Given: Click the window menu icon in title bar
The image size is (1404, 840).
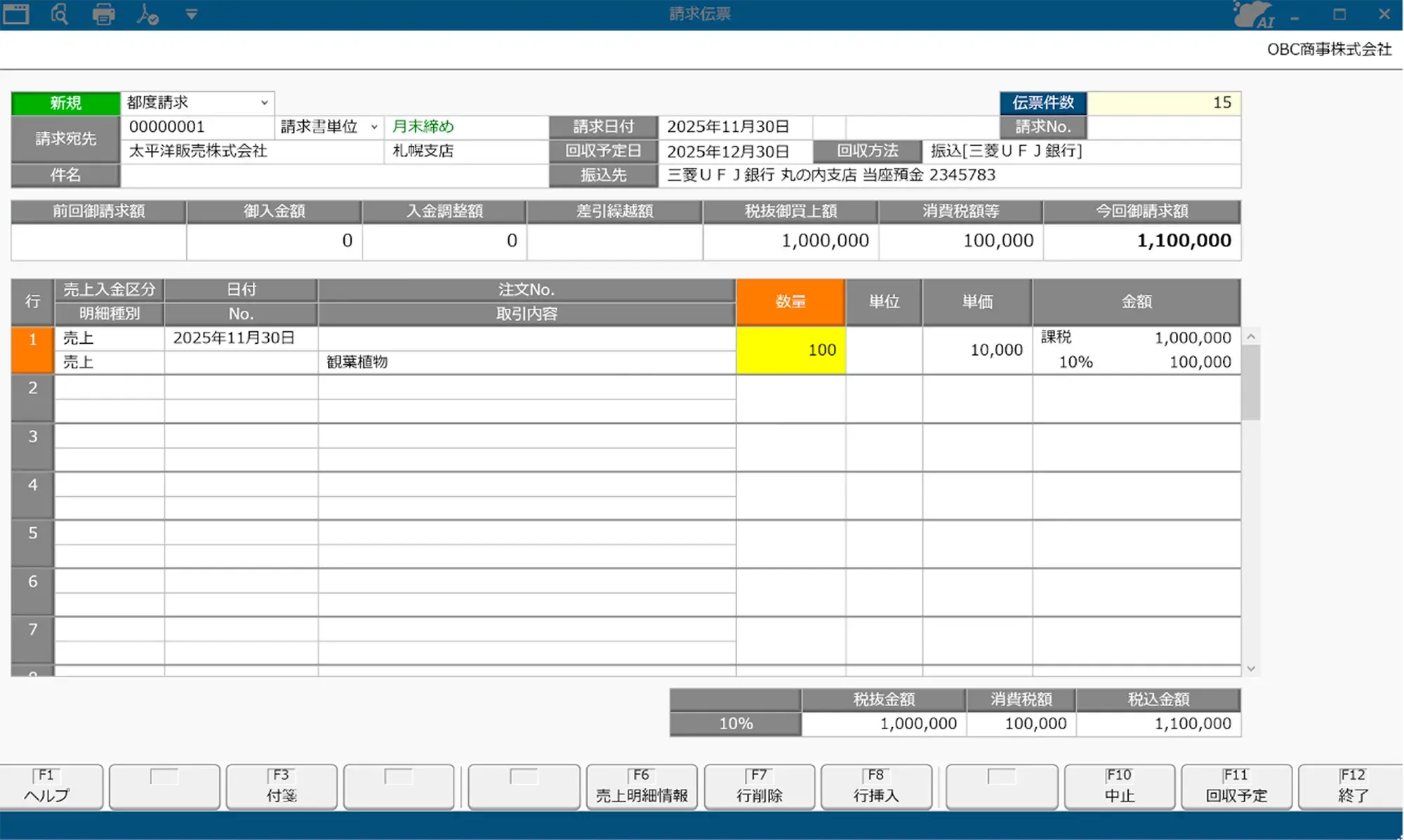Looking at the screenshot, I should click(x=16, y=14).
